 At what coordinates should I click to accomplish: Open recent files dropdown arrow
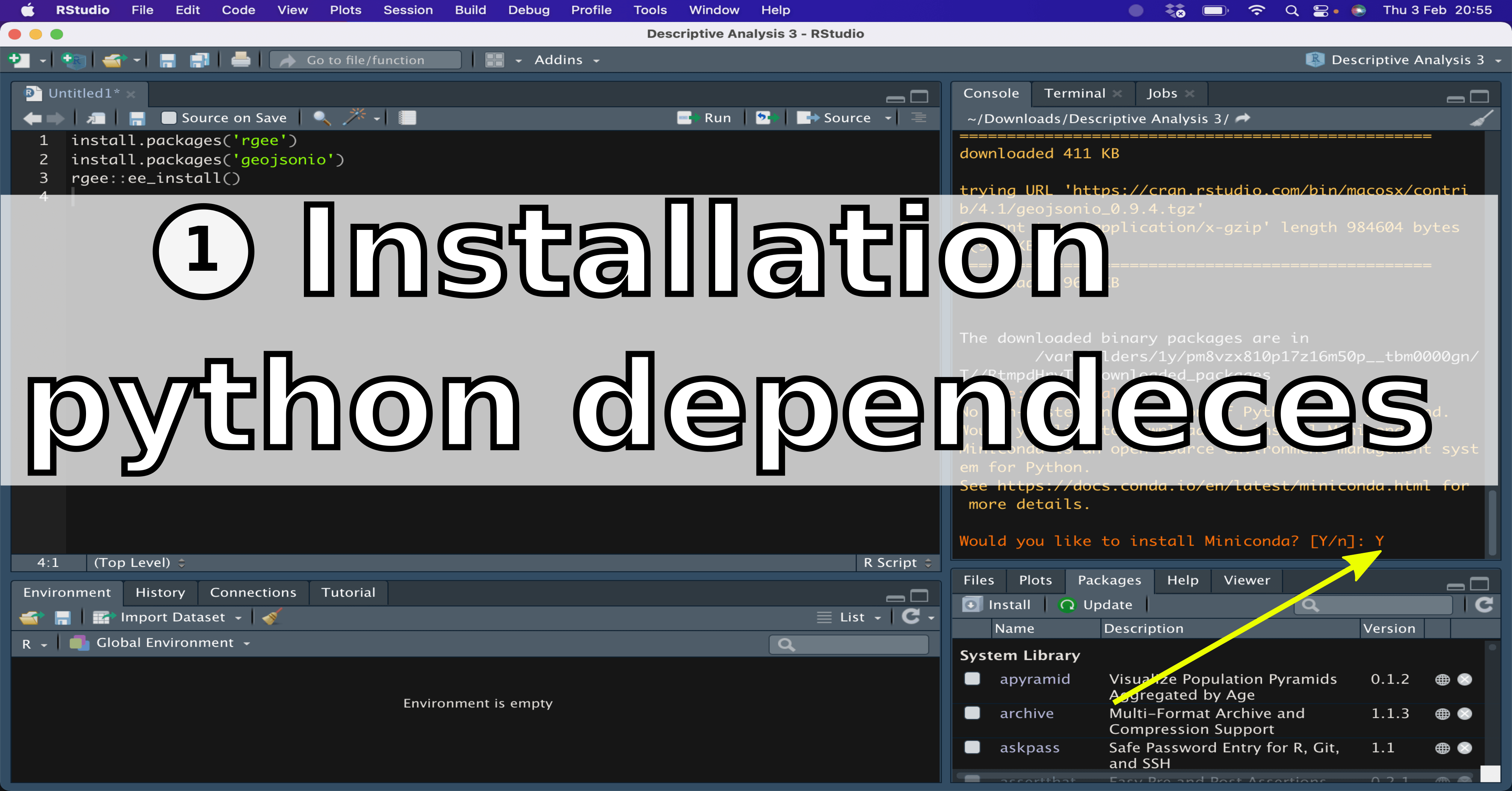tap(137, 60)
